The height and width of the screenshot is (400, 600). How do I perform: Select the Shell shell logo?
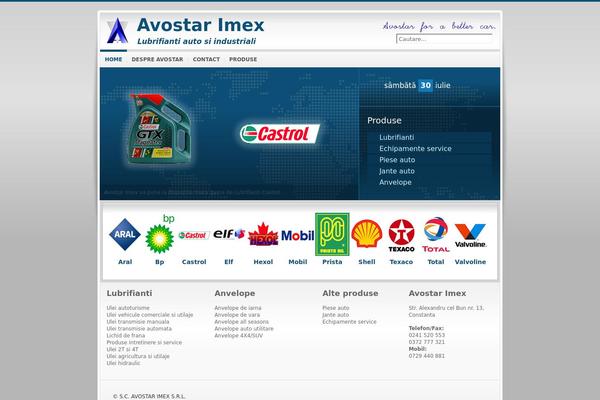pyautogui.click(x=367, y=233)
